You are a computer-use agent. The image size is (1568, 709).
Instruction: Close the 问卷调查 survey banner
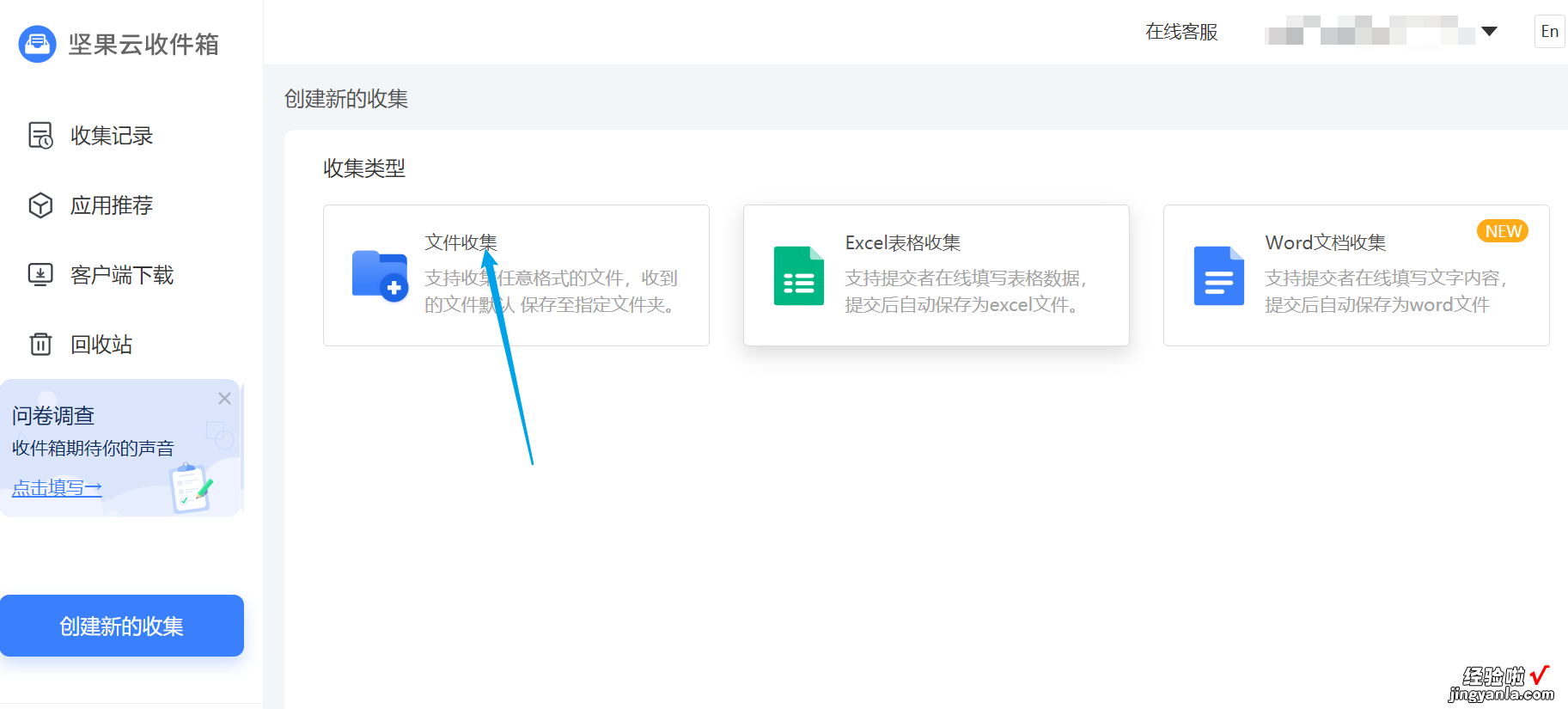(224, 398)
